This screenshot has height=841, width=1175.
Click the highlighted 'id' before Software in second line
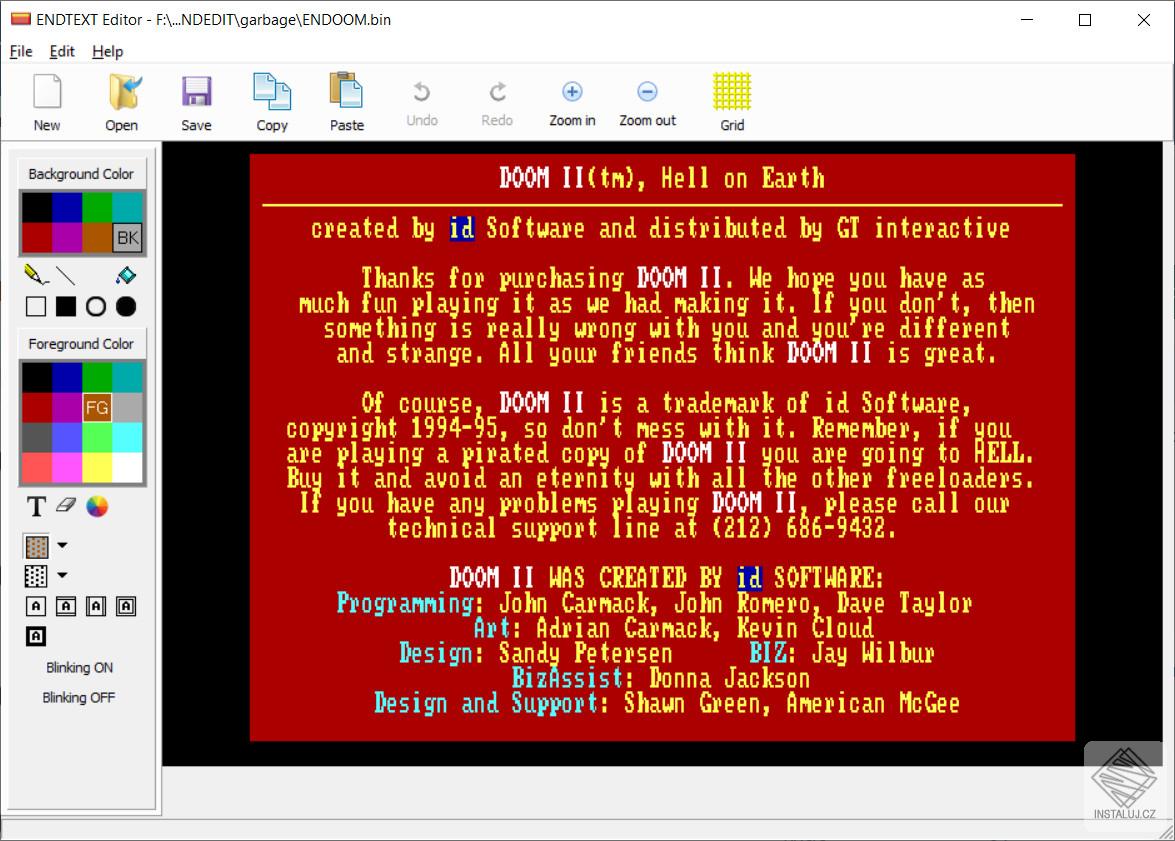(462, 228)
